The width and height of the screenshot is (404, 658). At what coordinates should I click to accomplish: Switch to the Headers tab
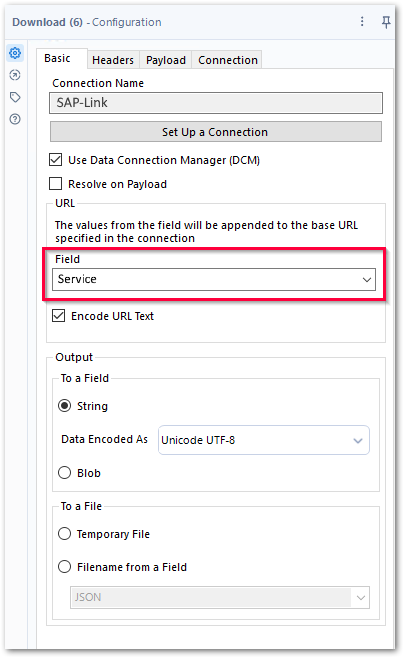[x=113, y=60]
